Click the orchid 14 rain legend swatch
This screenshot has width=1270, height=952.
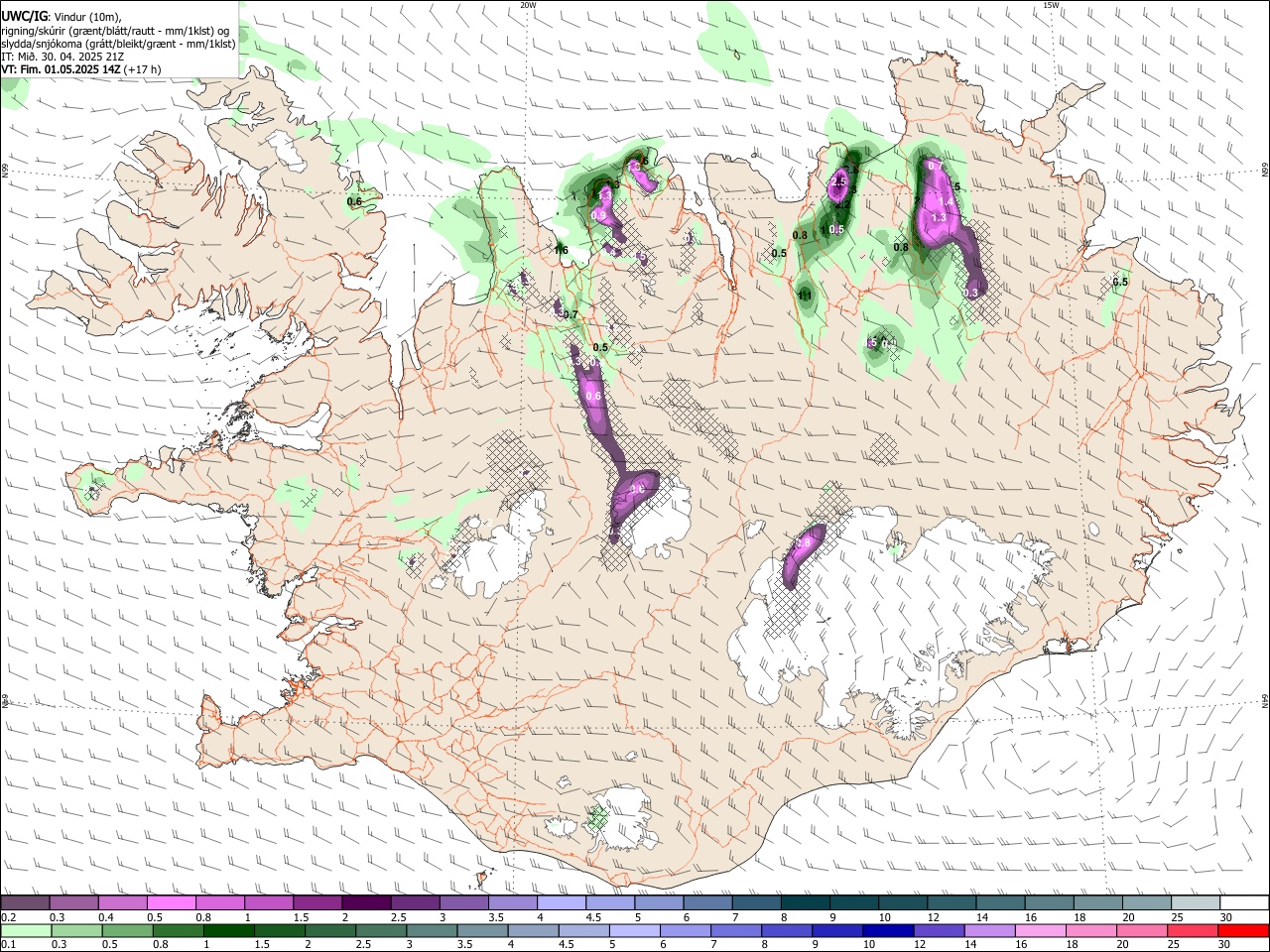[989, 931]
